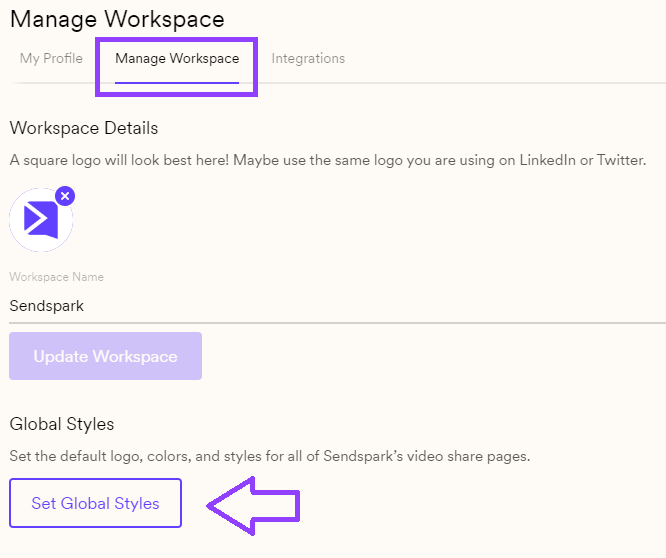Click the Workspace Name label
Screen dimensions: 666x558
coord(56,277)
